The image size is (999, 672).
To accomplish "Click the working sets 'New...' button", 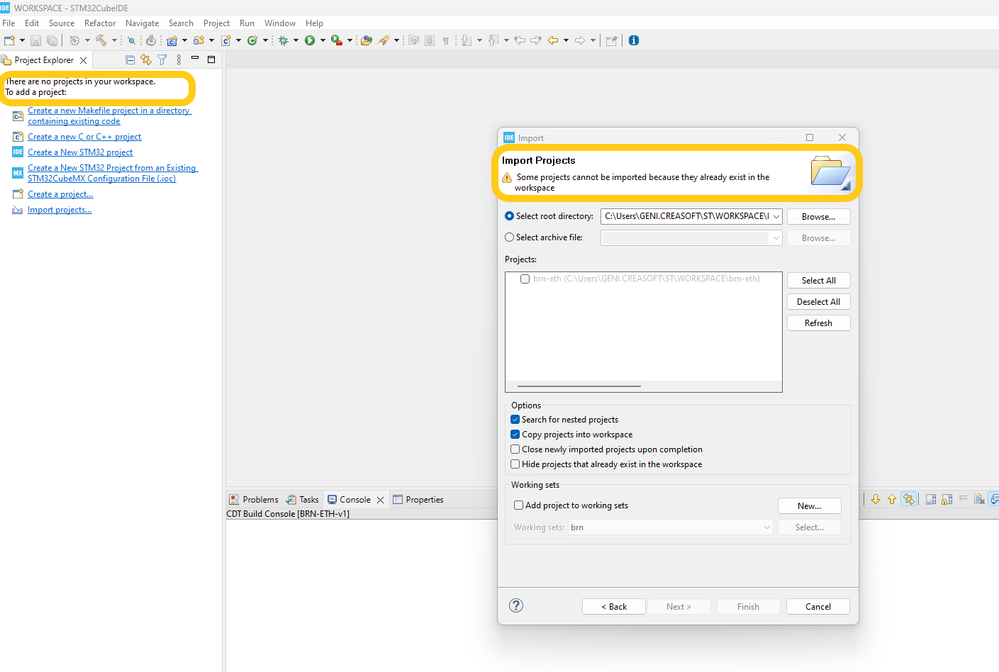I will (809, 506).
